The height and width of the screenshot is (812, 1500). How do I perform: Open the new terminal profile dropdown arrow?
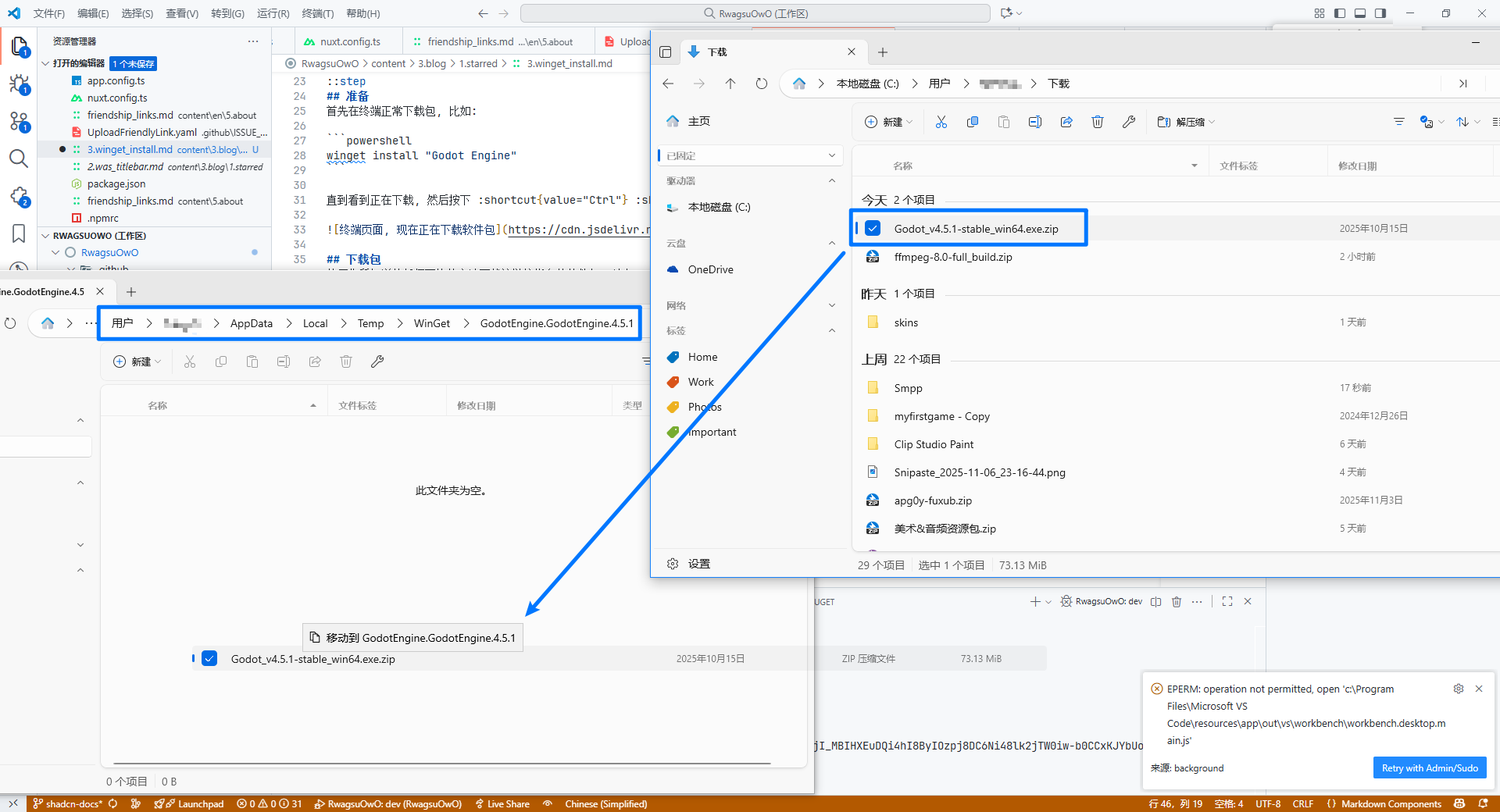[1048, 601]
